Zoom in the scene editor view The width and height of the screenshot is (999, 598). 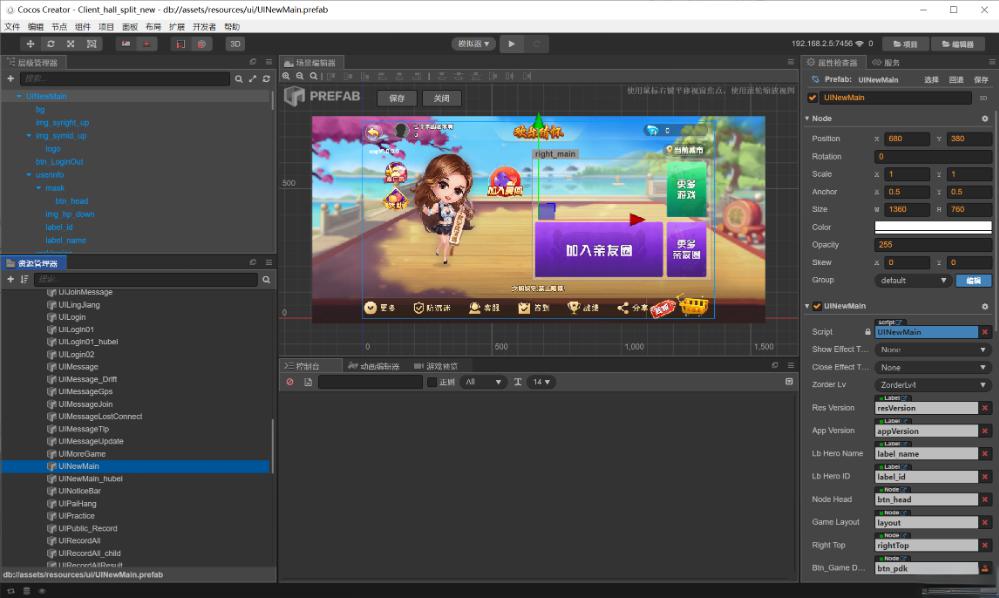click(286, 77)
